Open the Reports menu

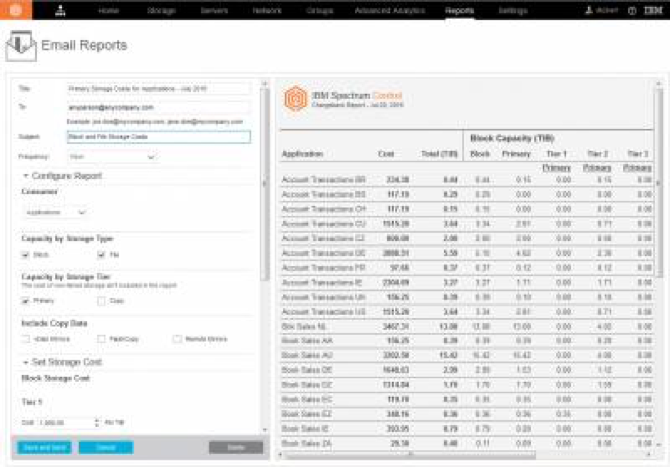pyautogui.click(x=459, y=11)
